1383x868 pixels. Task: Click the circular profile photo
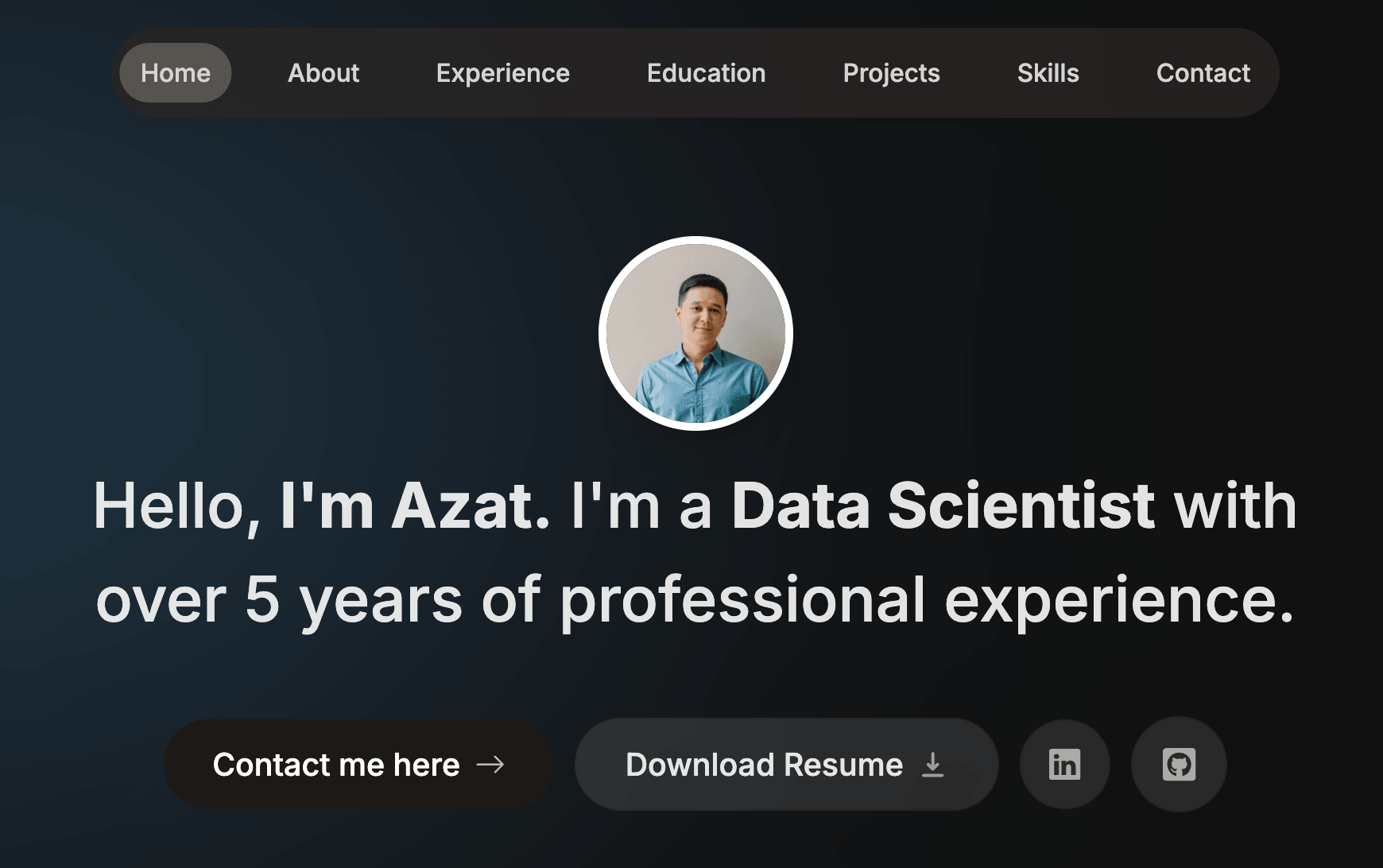[x=695, y=333]
